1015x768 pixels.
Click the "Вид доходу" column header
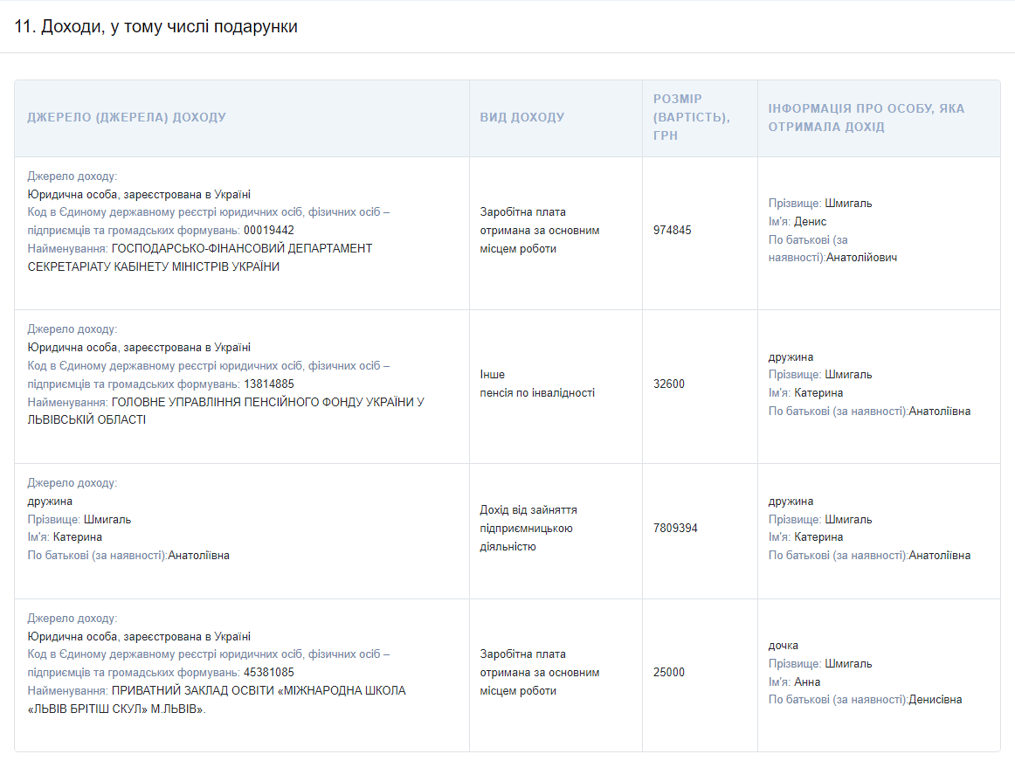pyautogui.click(x=522, y=117)
